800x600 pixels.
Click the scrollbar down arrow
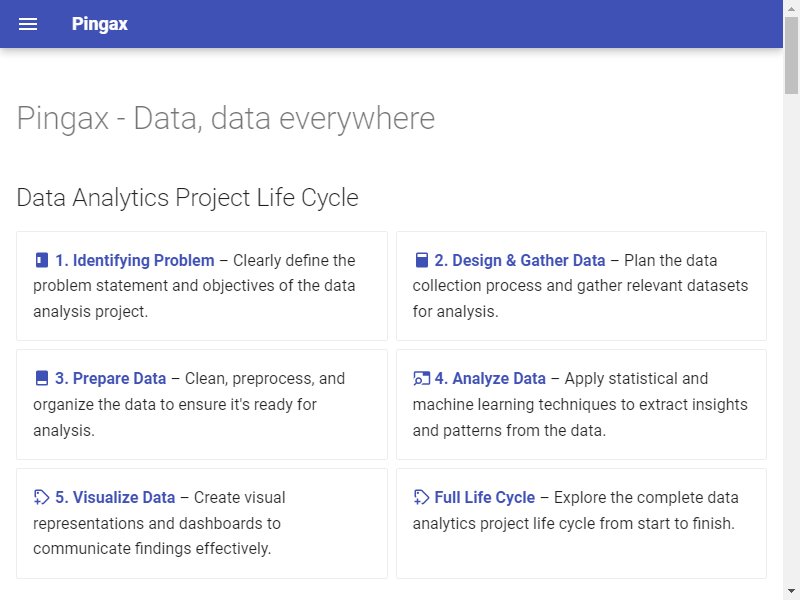click(x=791, y=591)
